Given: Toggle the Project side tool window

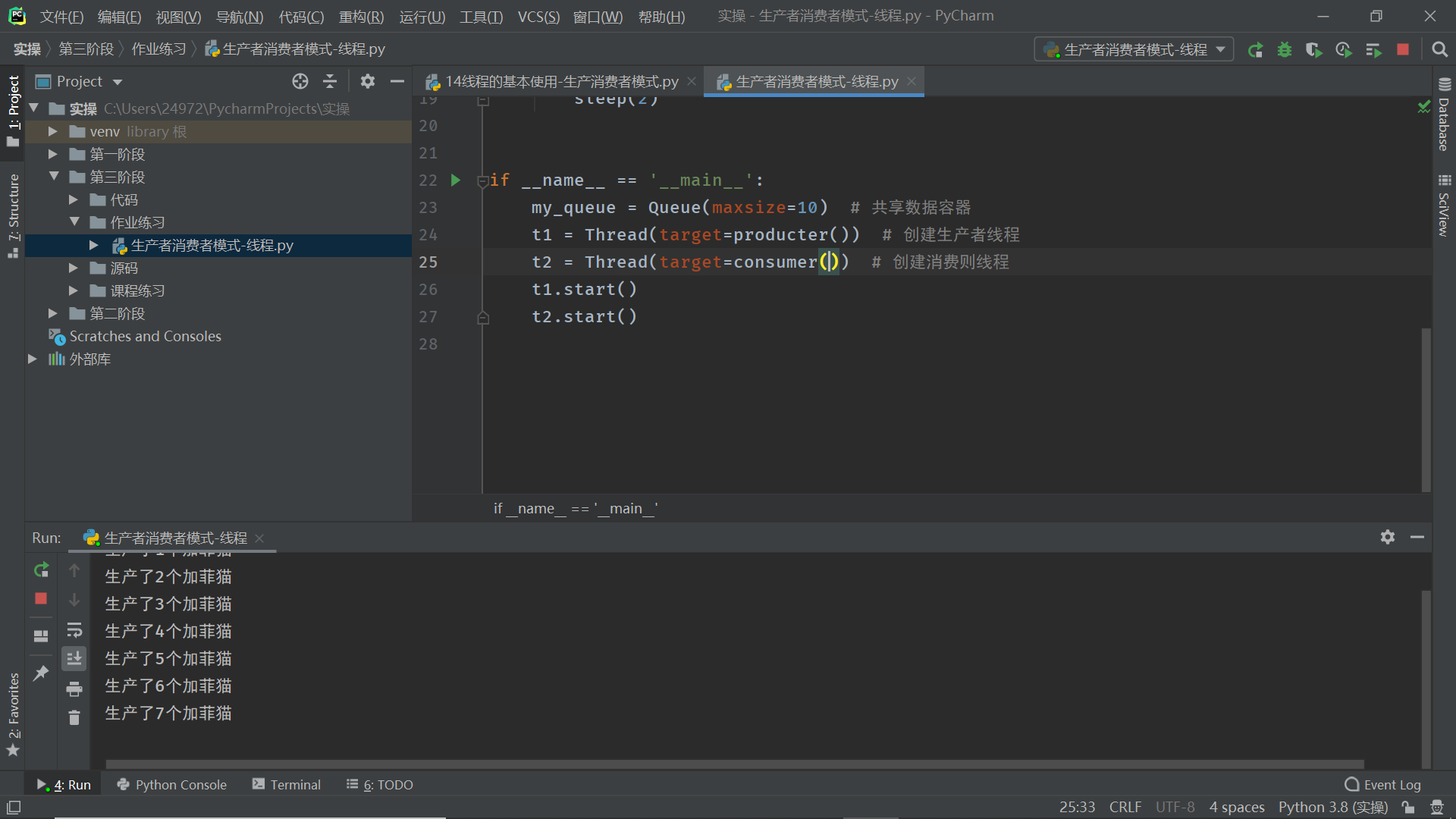Looking at the screenshot, I should (13, 111).
